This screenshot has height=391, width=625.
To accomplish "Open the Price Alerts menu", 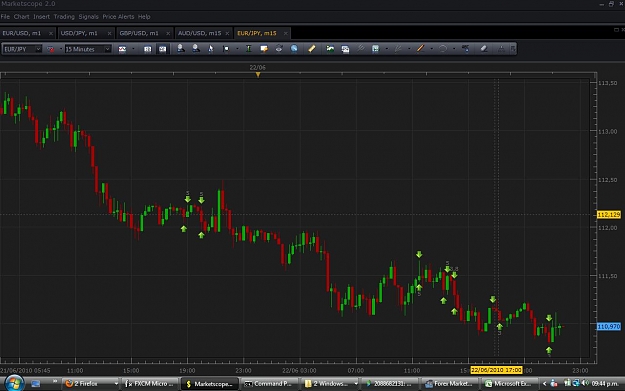I will pos(118,16).
